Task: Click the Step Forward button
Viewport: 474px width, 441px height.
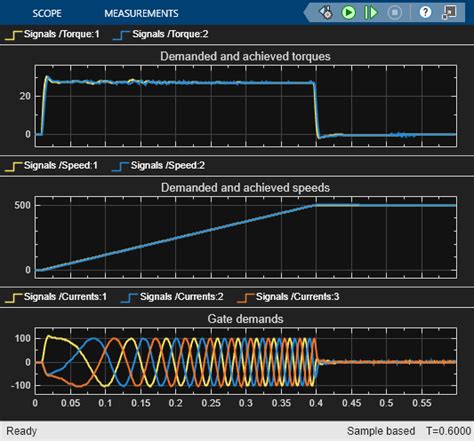Action: coord(371,13)
